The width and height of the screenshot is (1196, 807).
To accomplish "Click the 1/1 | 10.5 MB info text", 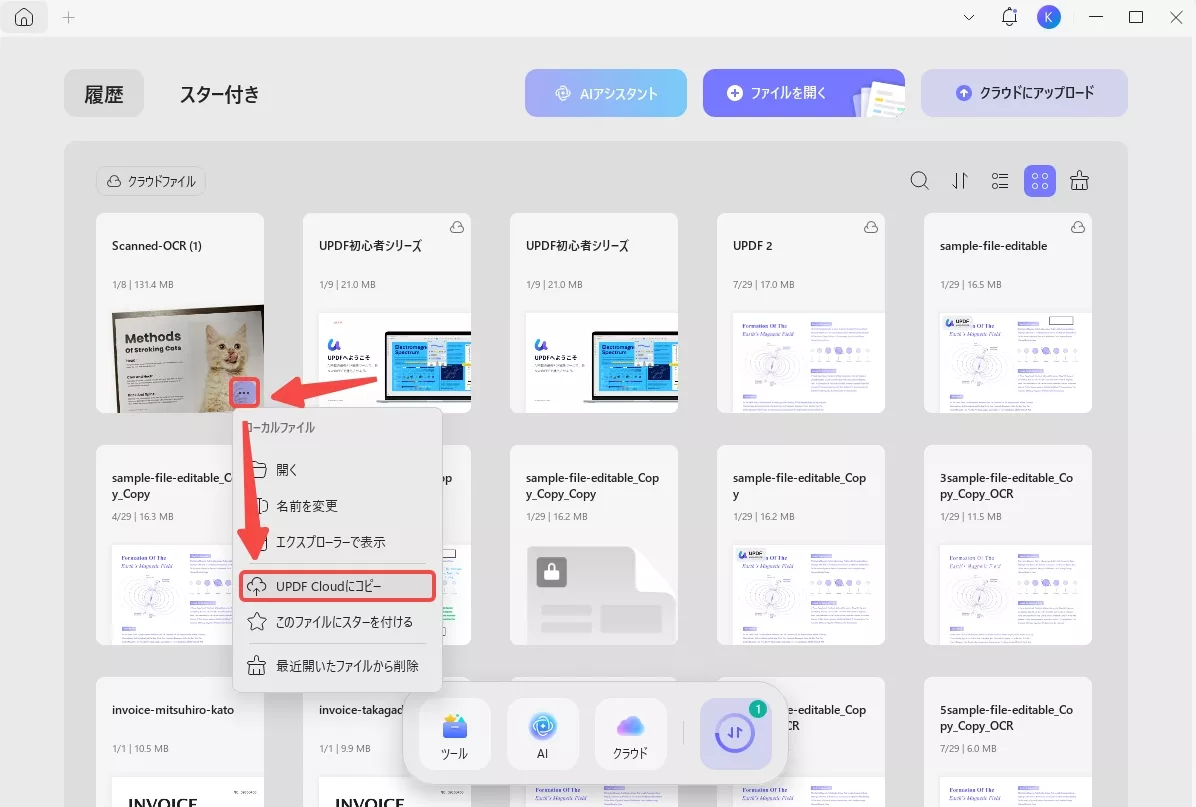I will [140, 748].
